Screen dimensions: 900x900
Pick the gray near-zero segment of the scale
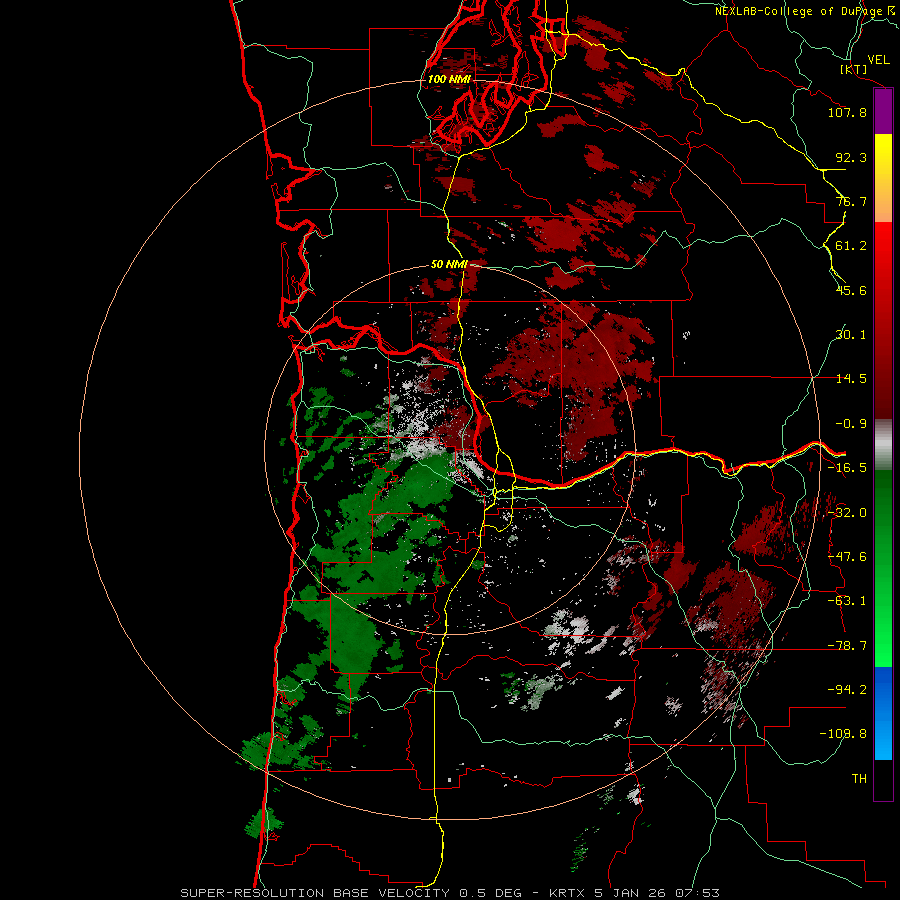883,445
